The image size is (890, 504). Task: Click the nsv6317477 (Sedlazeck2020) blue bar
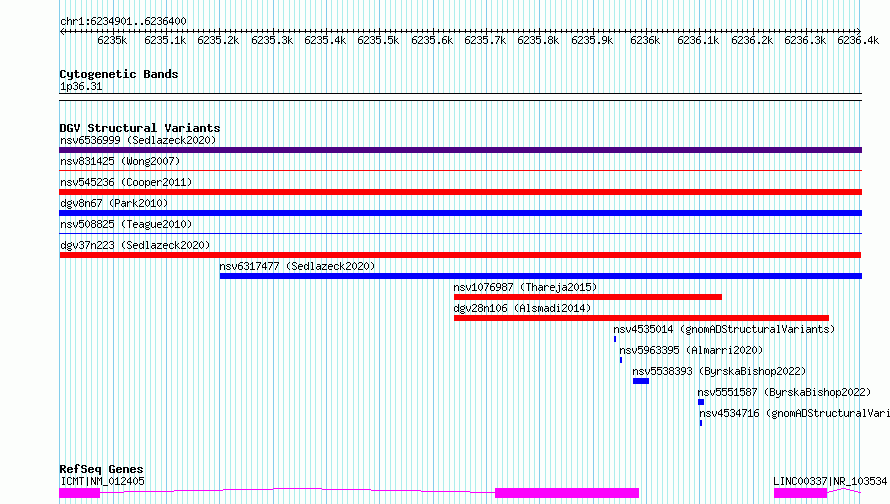click(541, 276)
